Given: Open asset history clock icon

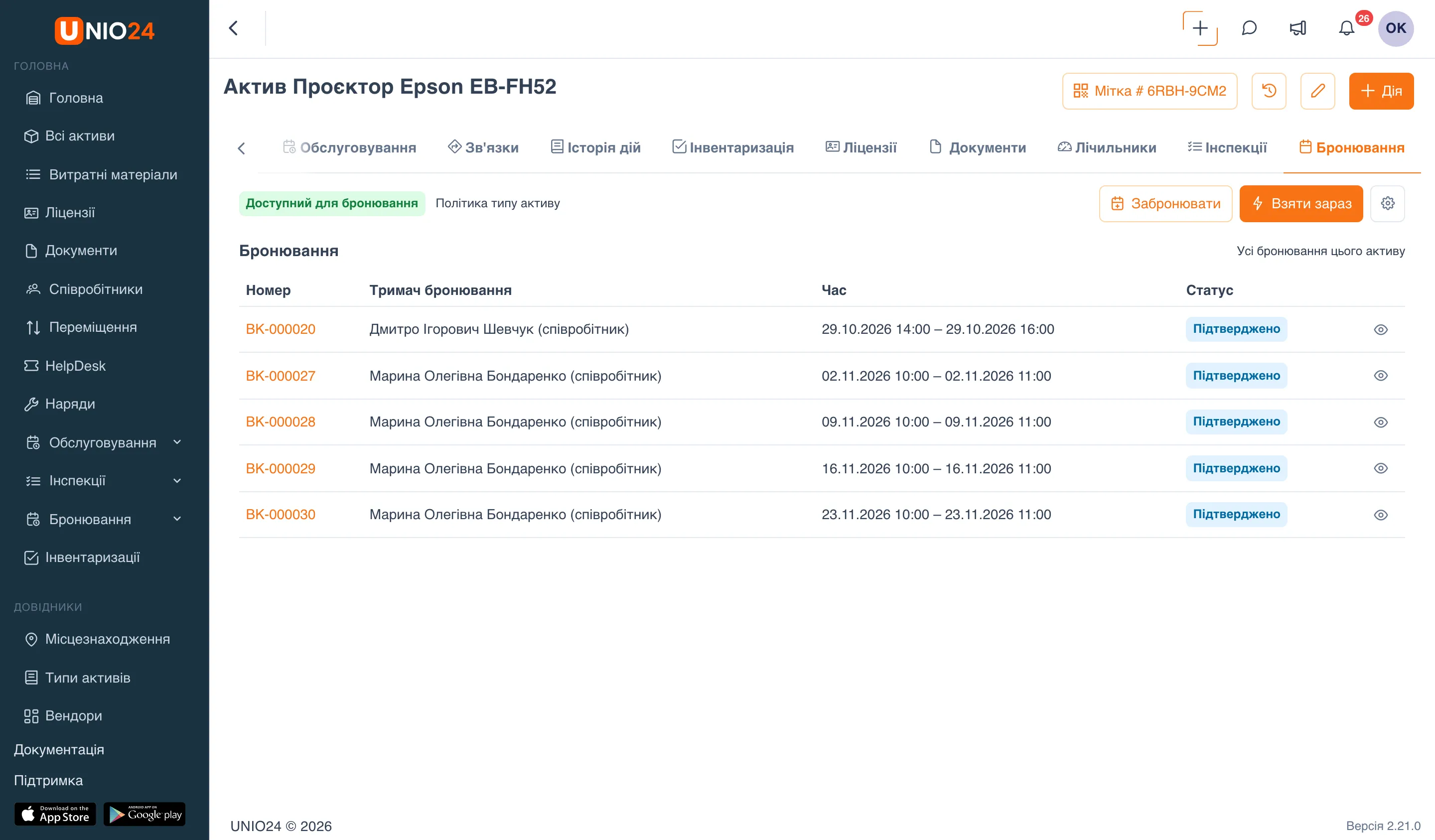Looking at the screenshot, I should [x=1269, y=91].
